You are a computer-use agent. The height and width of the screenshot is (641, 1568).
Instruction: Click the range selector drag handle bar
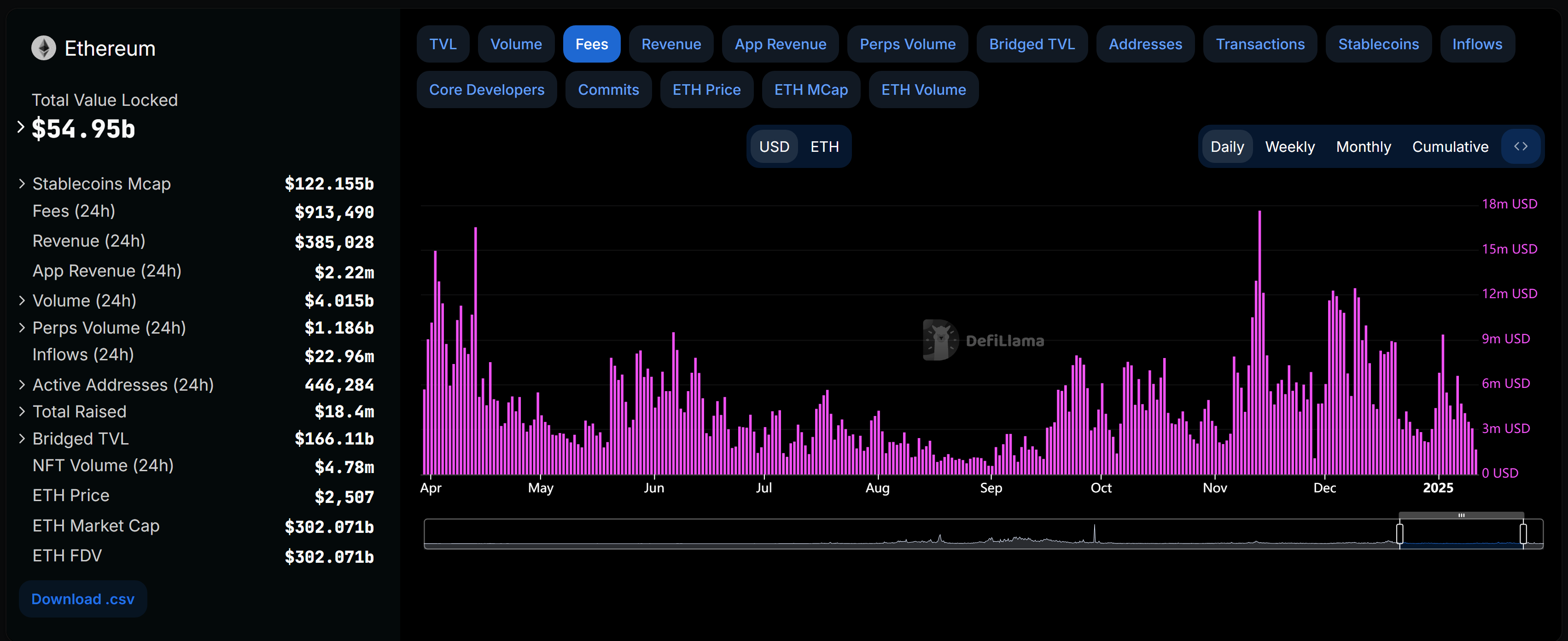(x=1461, y=515)
